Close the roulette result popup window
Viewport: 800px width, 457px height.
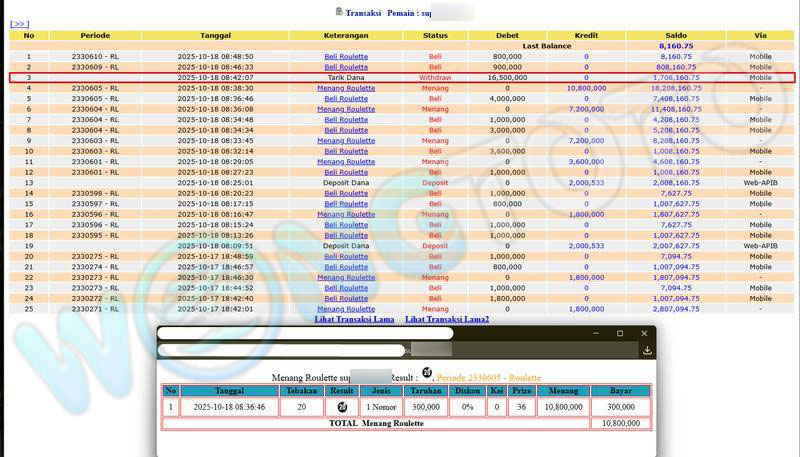pos(643,333)
